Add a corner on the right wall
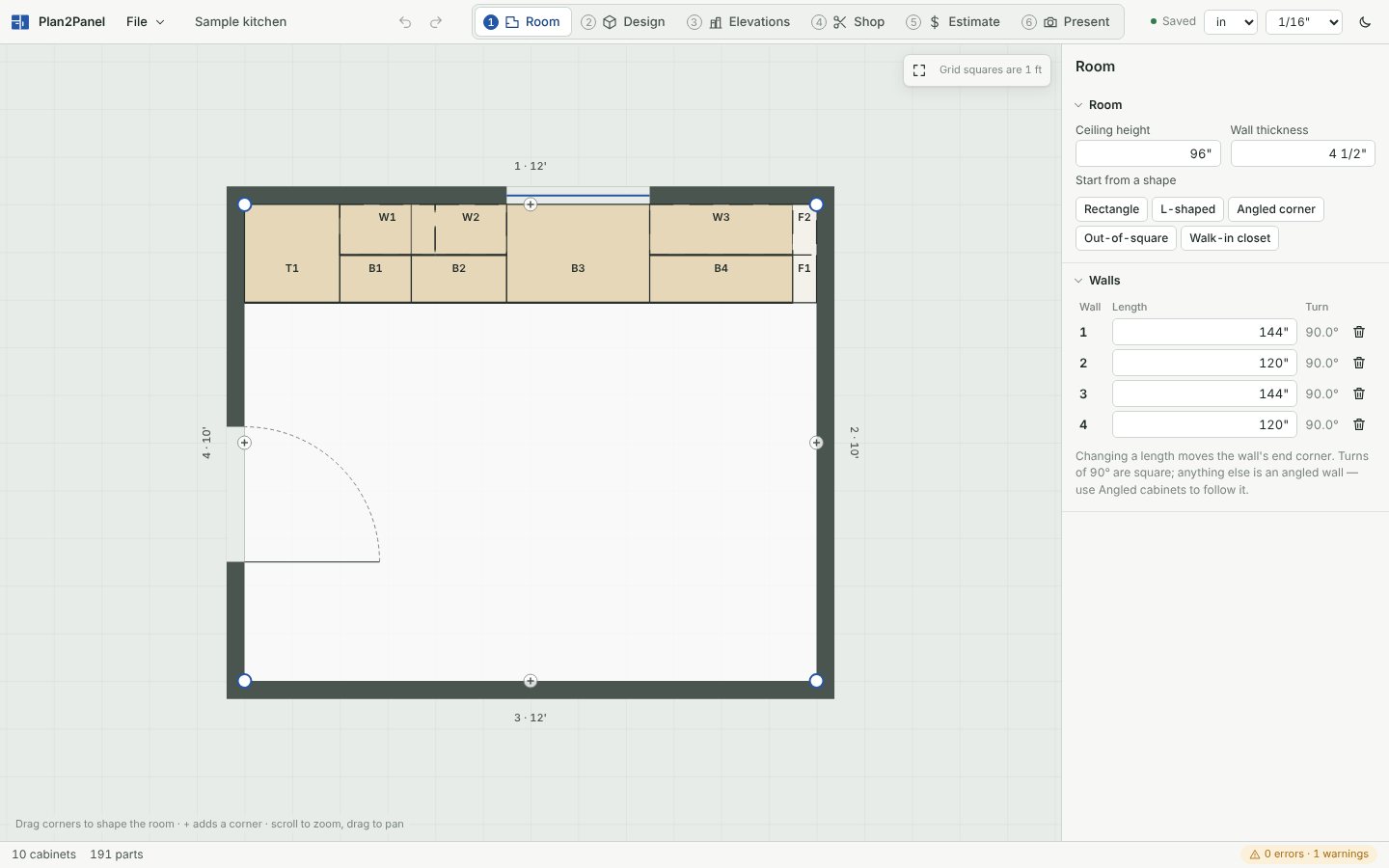The image size is (1389, 868). pos(816,443)
